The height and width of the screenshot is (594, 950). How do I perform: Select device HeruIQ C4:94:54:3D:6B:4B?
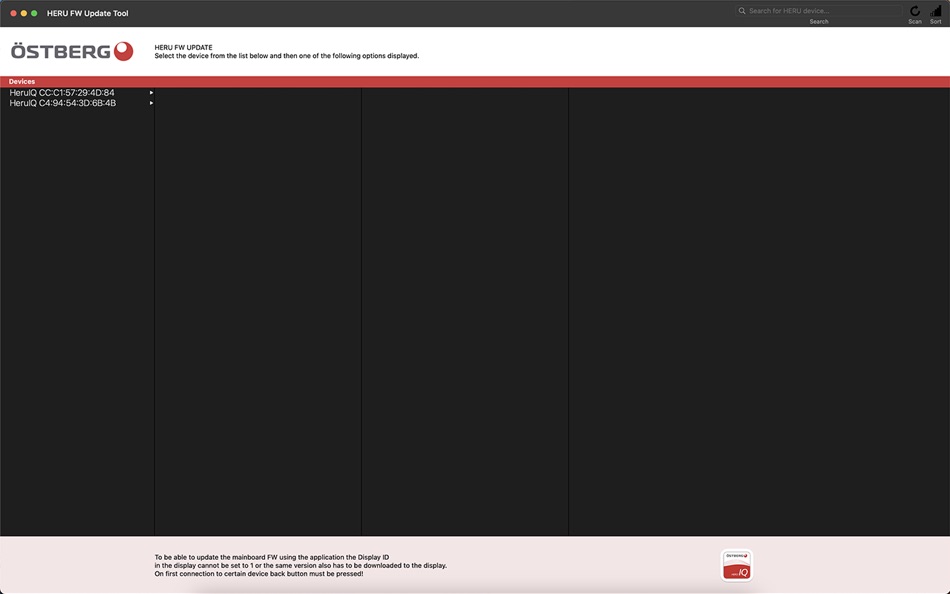tap(78, 103)
